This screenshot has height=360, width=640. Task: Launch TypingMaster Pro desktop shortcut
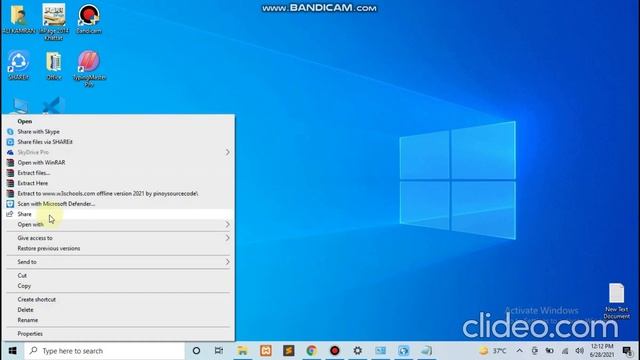click(89, 68)
